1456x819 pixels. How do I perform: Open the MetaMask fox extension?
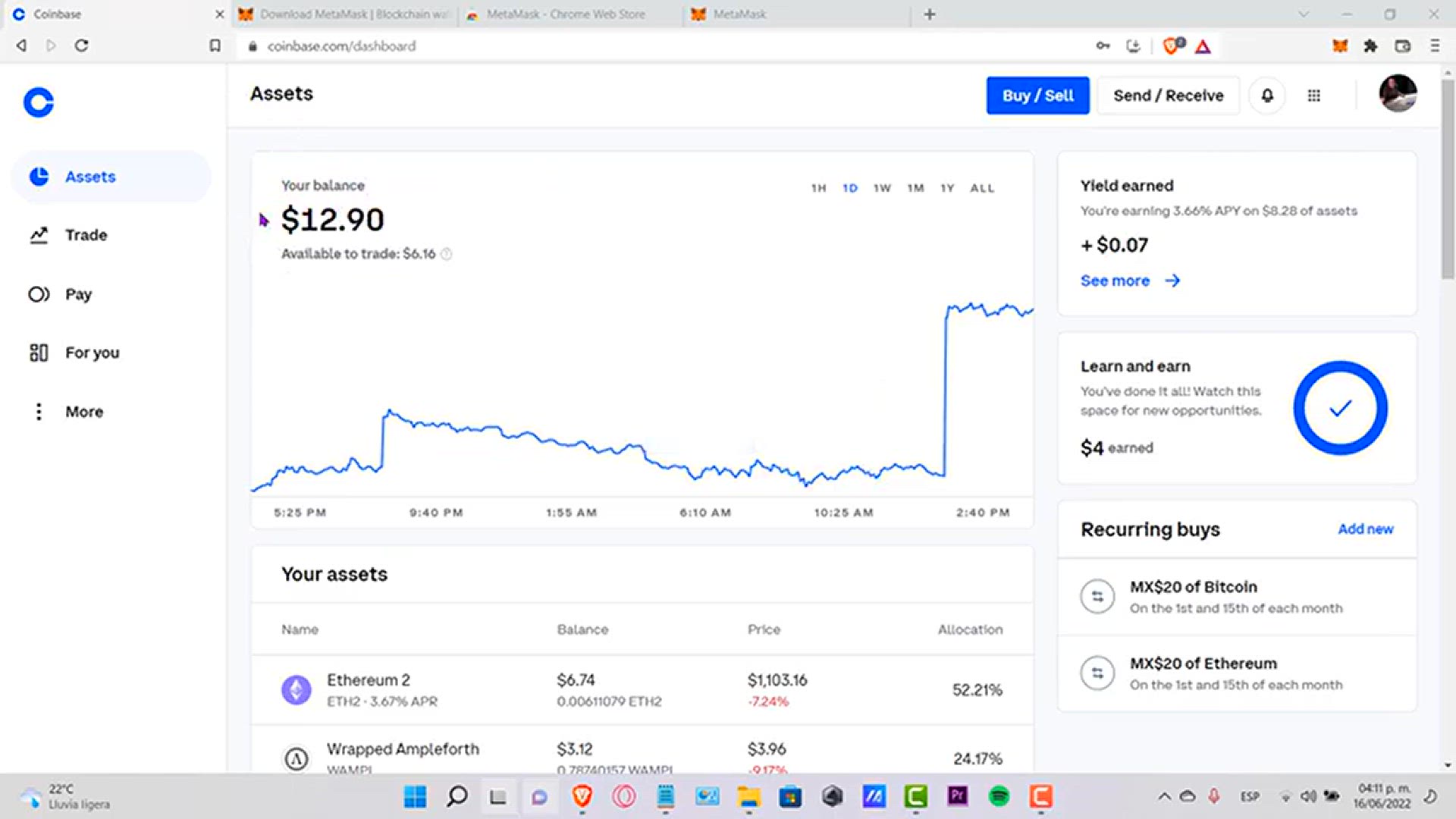point(1340,46)
